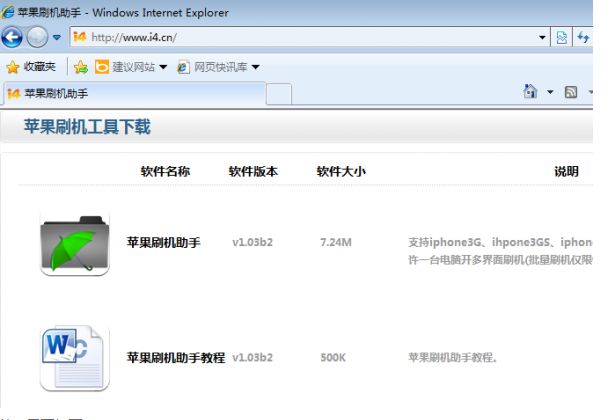Click the add-to-favorites-bar star icon
This screenshot has width=615, height=420.
[x=81, y=67]
